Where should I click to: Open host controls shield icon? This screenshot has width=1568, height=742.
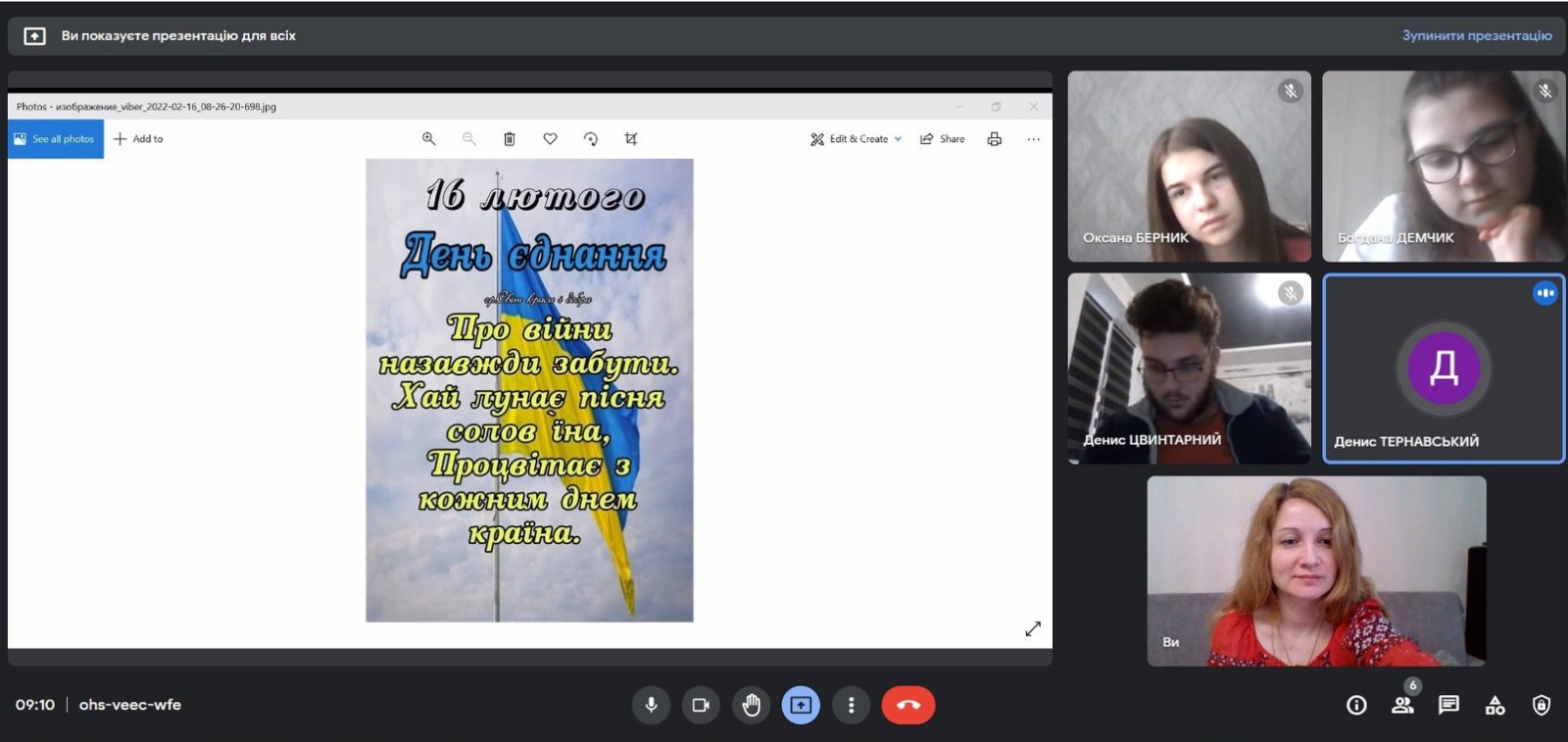[1541, 705]
